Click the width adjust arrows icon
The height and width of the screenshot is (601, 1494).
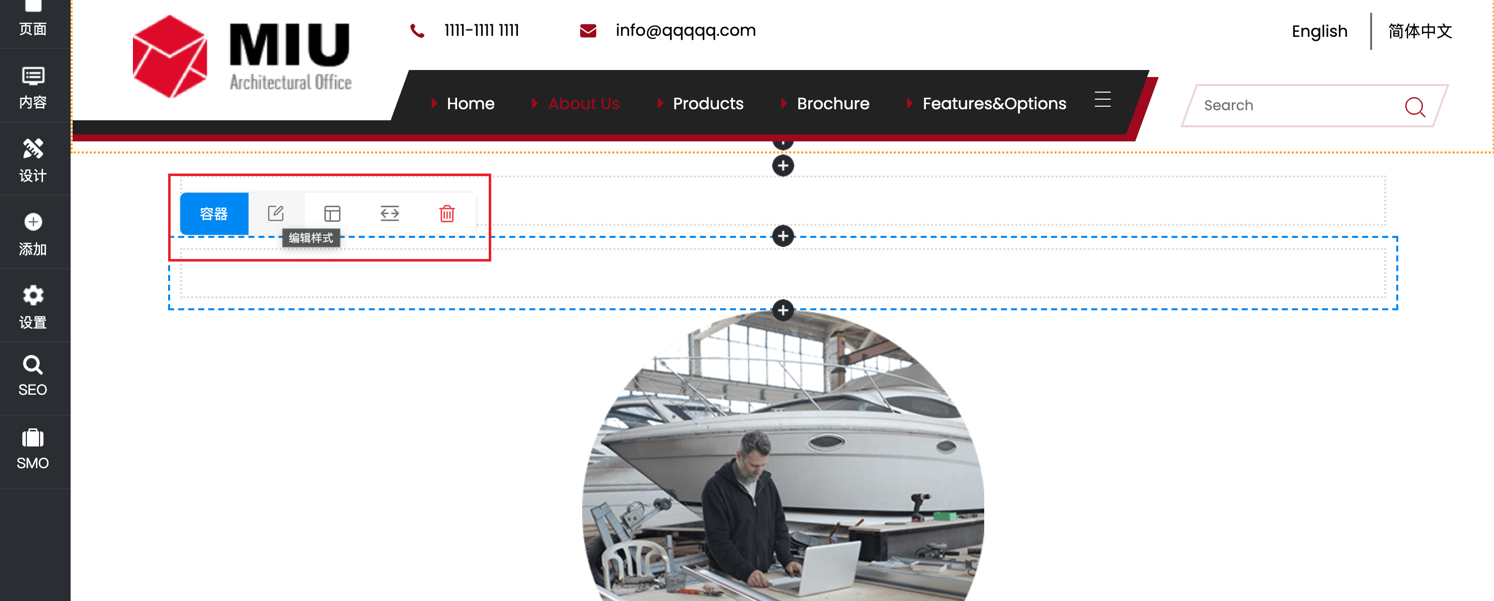[390, 213]
